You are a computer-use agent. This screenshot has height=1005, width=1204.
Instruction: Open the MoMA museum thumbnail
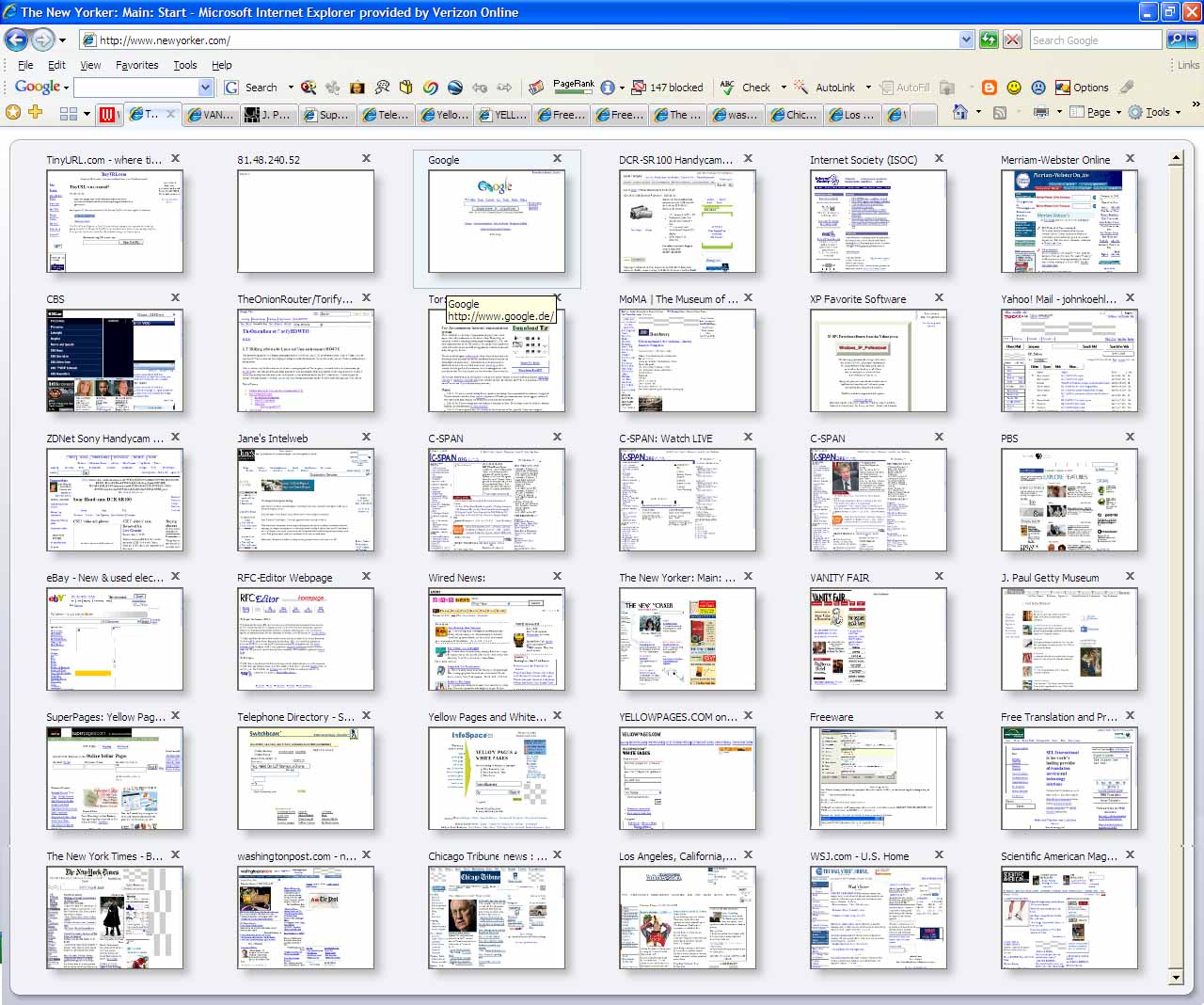[688, 360]
